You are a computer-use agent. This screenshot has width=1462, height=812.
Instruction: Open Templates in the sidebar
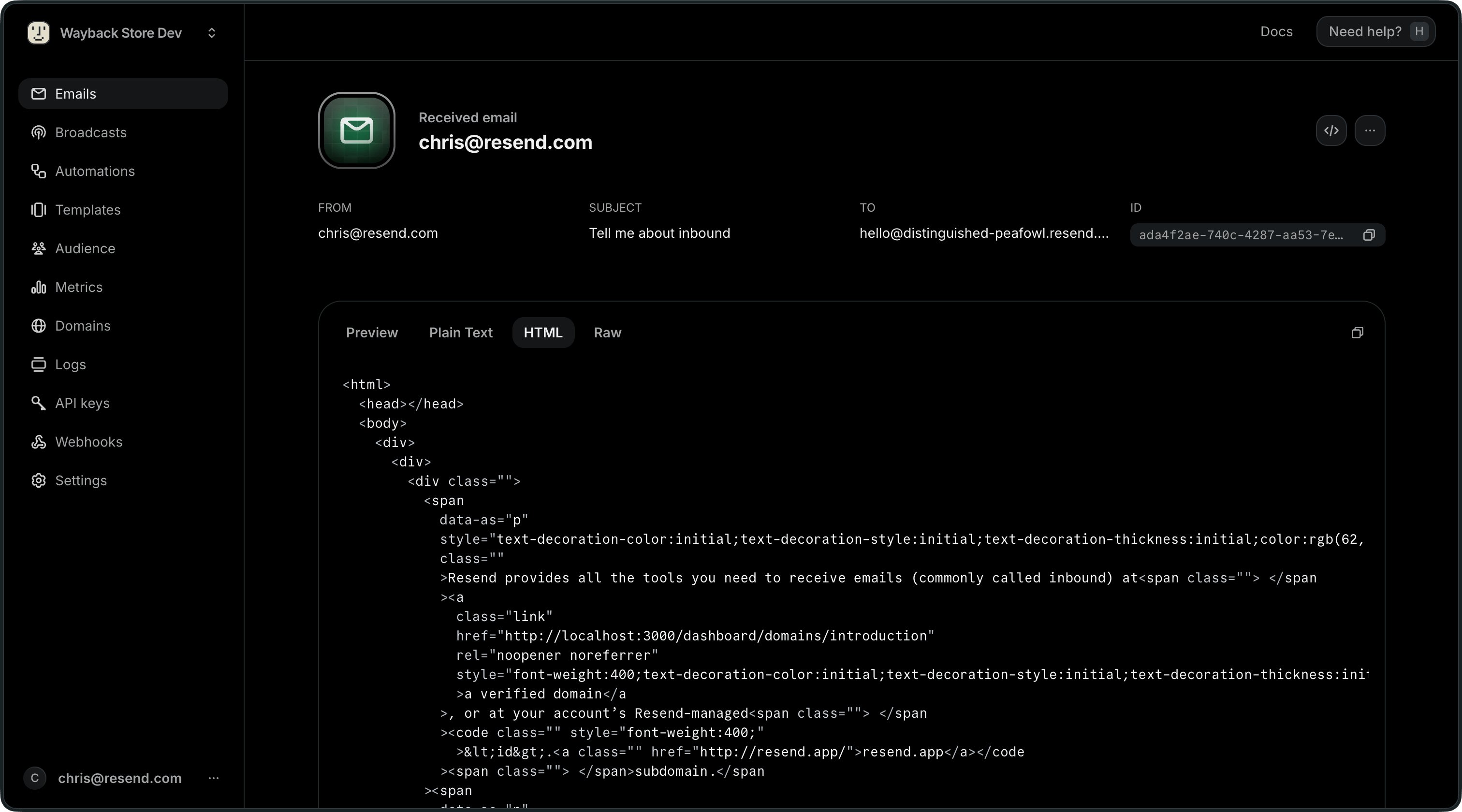pyautogui.click(x=123, y=209)
